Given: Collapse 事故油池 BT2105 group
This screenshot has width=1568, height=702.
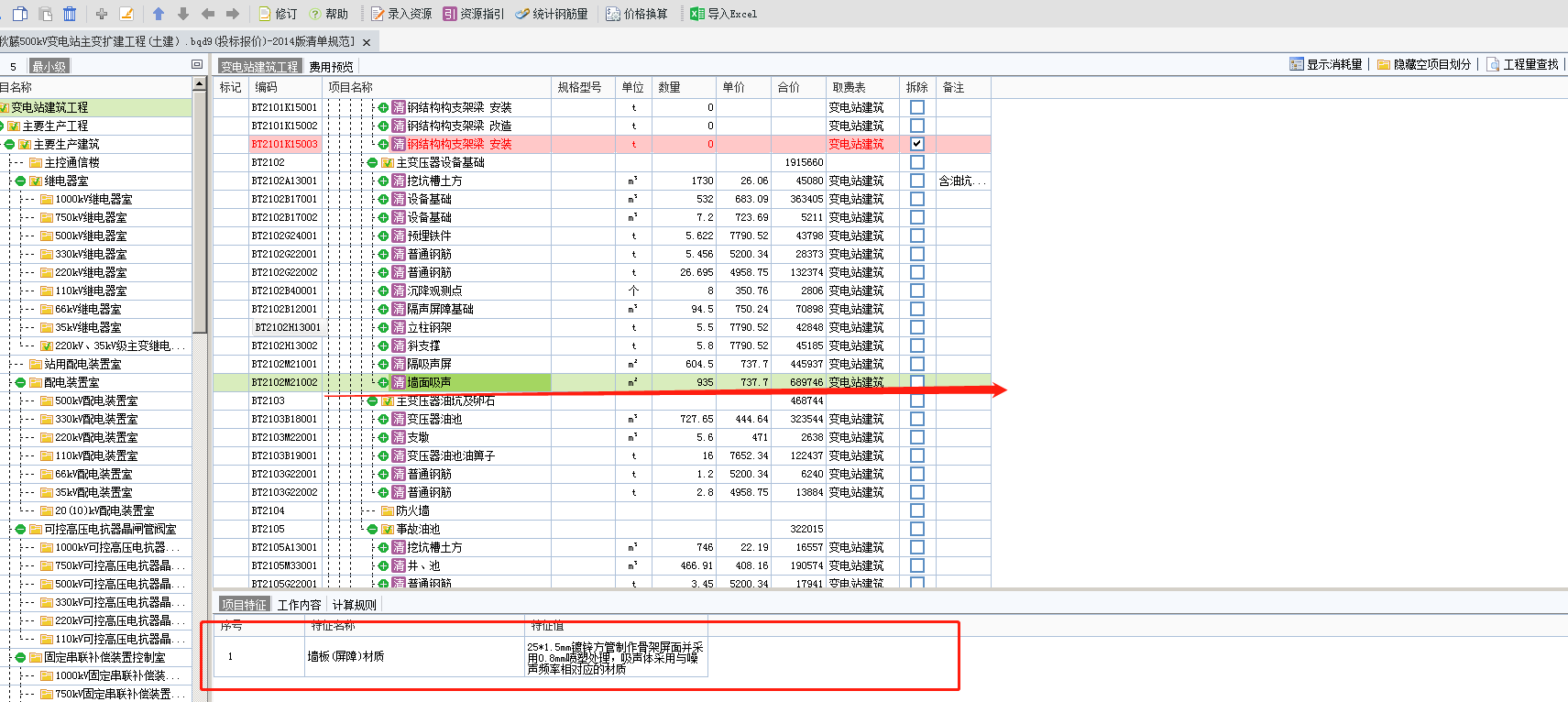Looking at the screenshot, I should click(x=372, y=529).
